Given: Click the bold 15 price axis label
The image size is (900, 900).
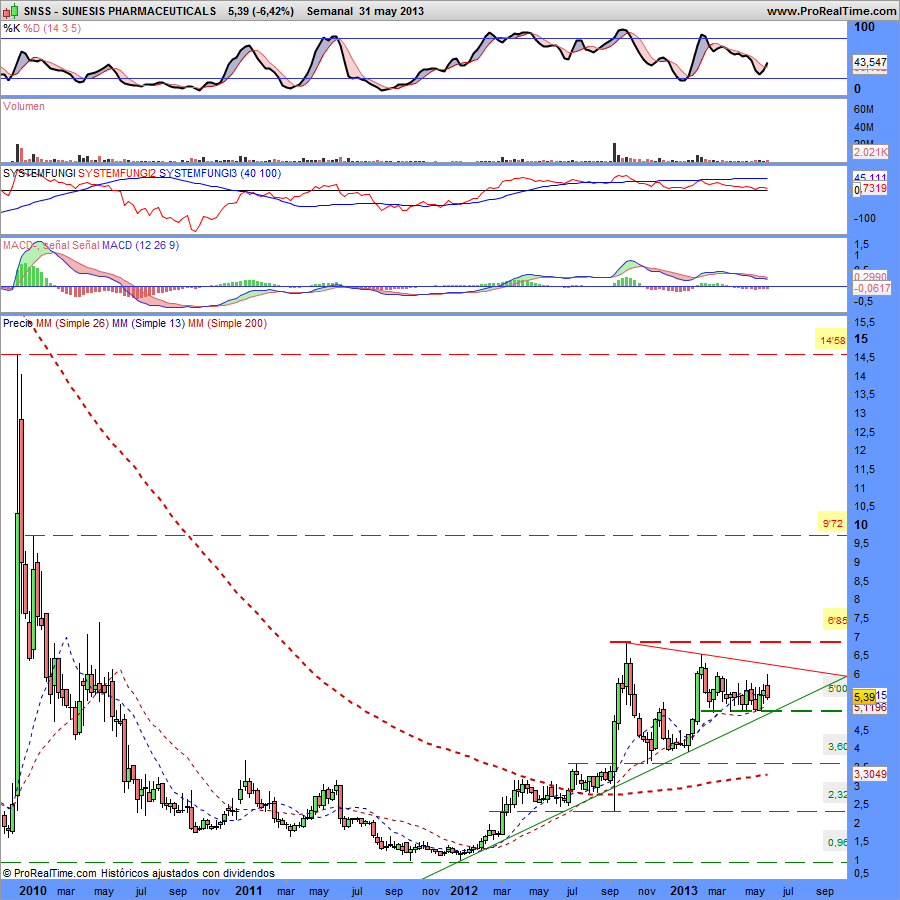Looking at the screenshot, I should point(861,339).
